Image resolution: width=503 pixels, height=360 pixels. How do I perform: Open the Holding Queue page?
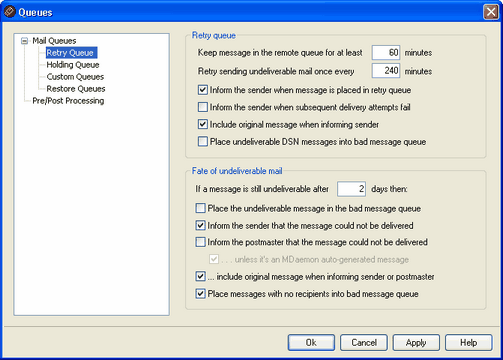[73, 65]
